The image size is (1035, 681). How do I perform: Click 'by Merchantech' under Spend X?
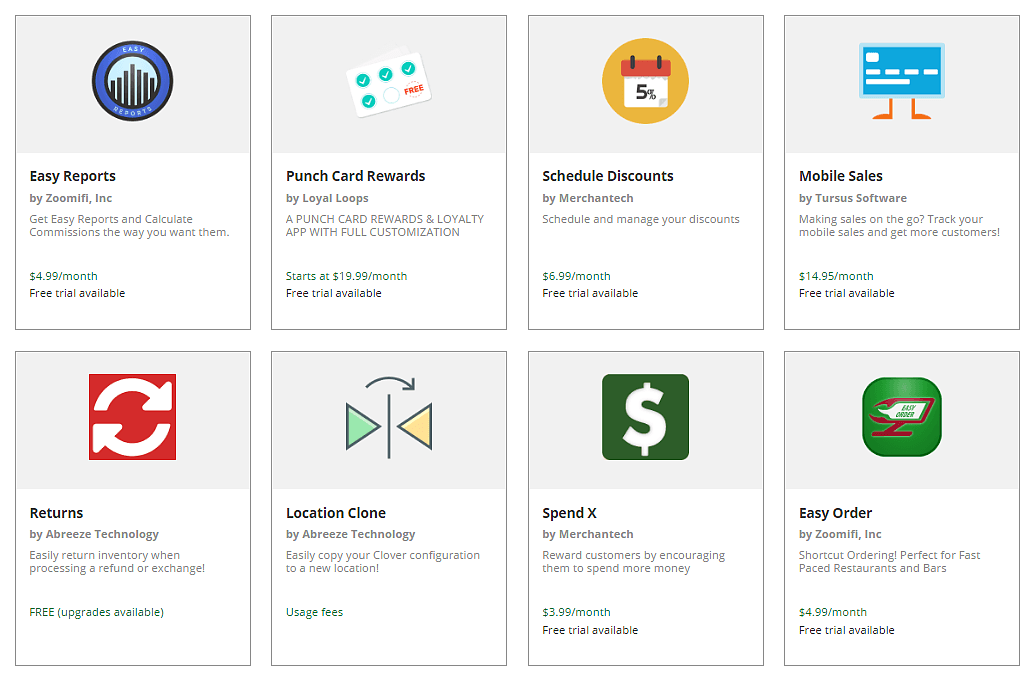coord(588,535)
